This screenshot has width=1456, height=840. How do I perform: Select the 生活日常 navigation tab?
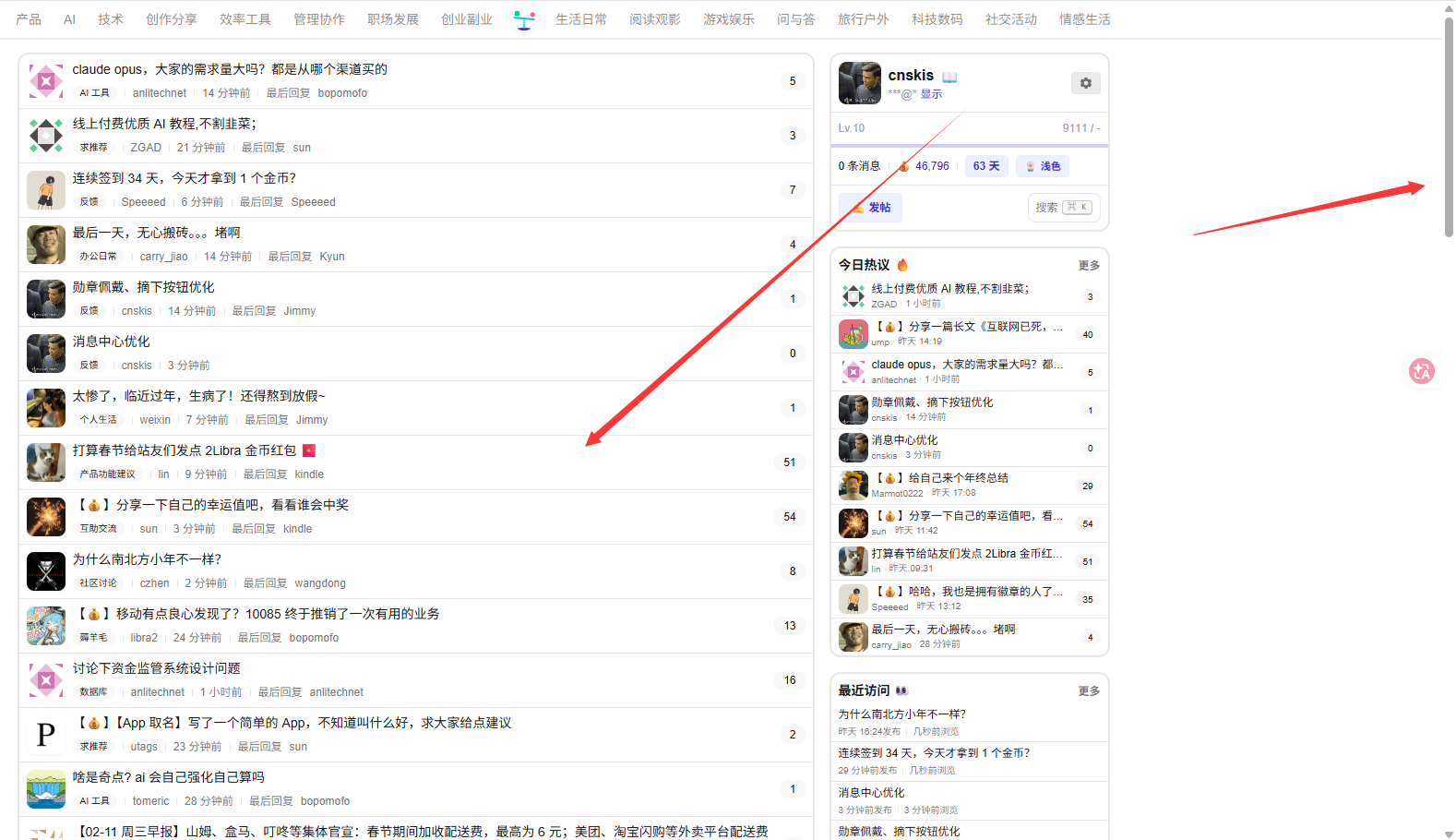click(x=581, y=19)
